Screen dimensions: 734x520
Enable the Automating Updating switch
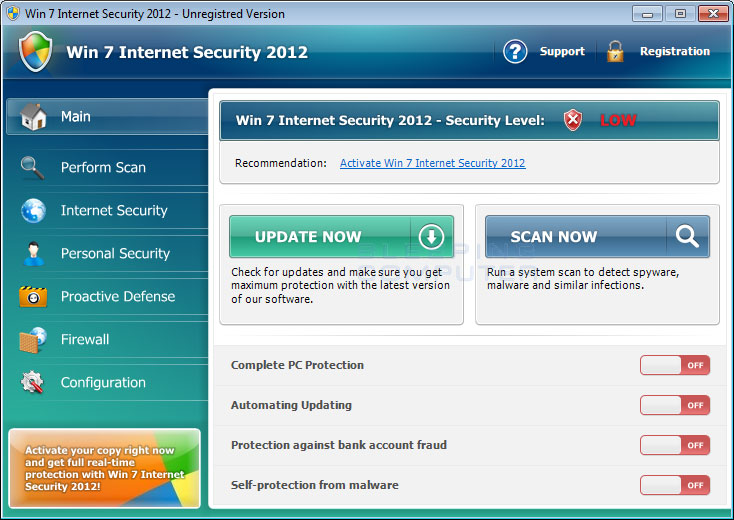(x=675, y=405)
